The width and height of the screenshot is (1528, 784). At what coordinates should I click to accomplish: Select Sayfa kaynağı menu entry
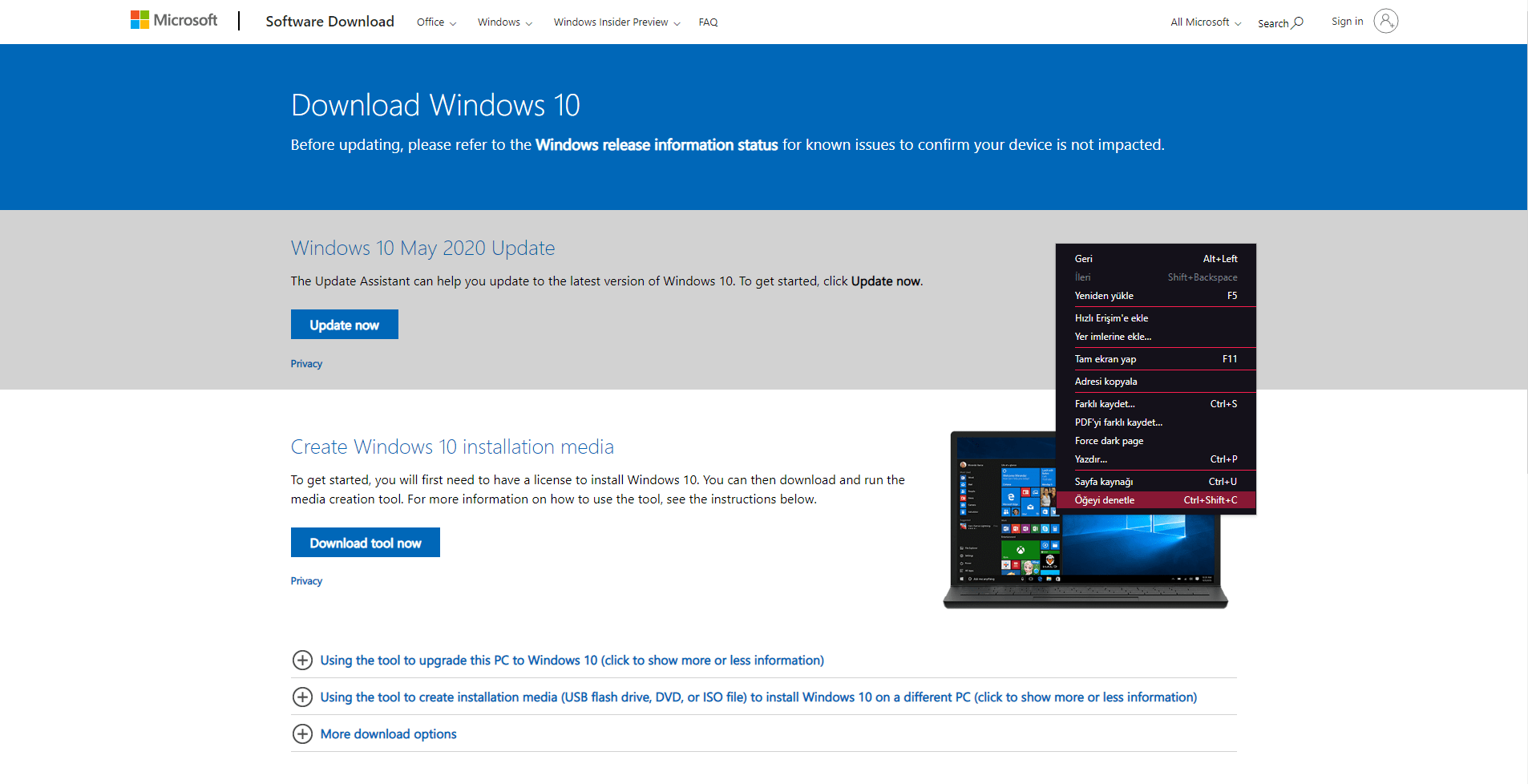pos(1156,482)
